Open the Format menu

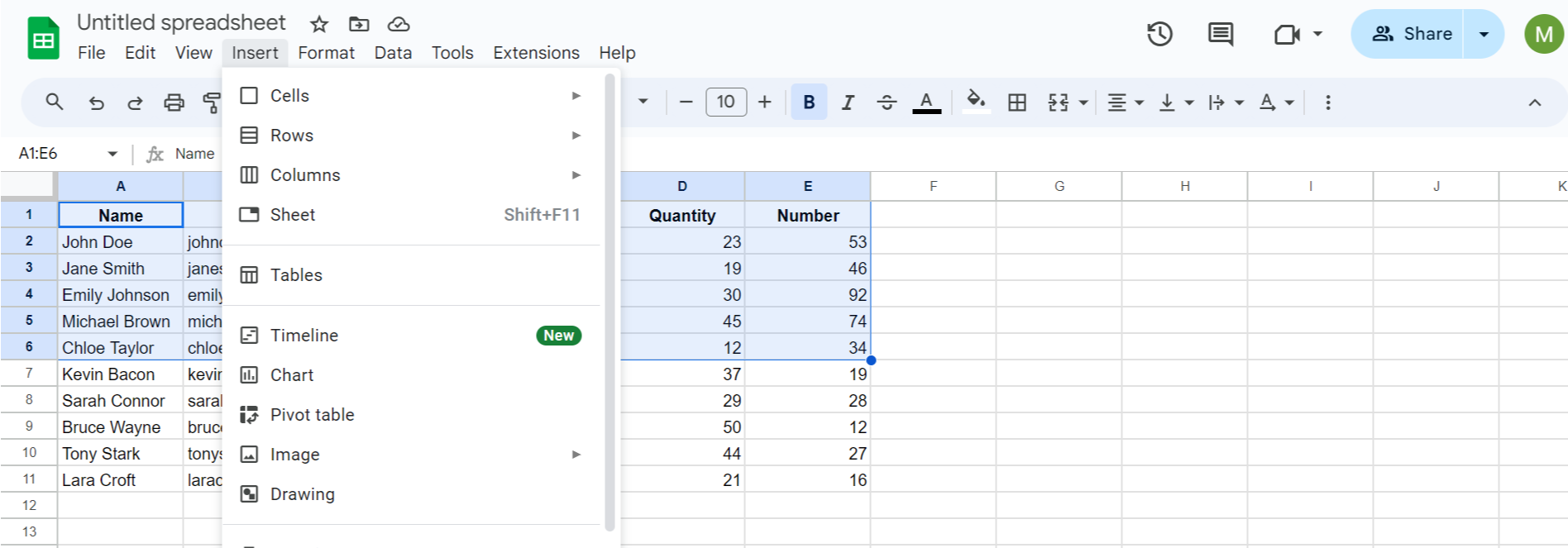click(x=326, y=53)
